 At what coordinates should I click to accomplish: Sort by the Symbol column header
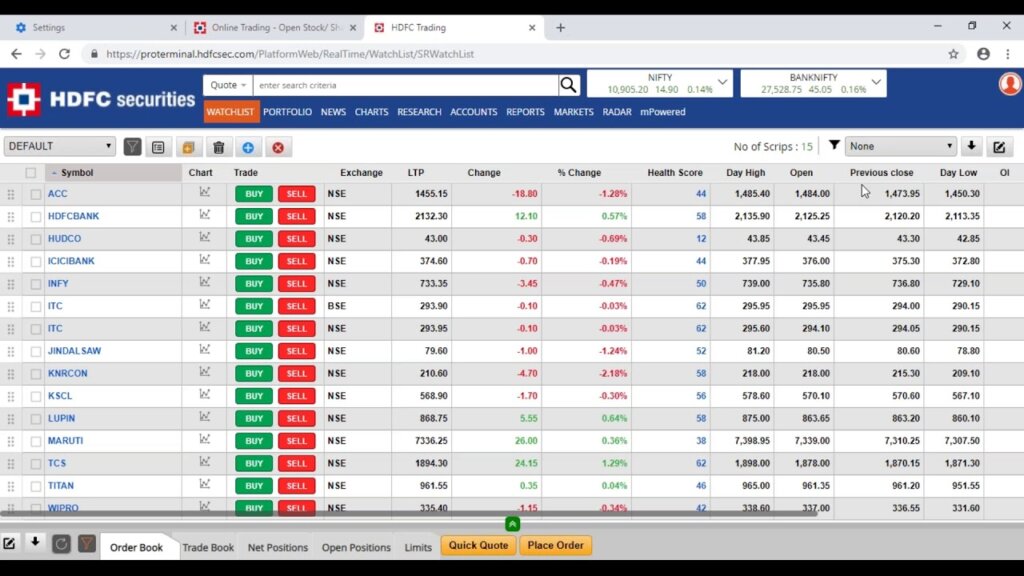(77, 173)
